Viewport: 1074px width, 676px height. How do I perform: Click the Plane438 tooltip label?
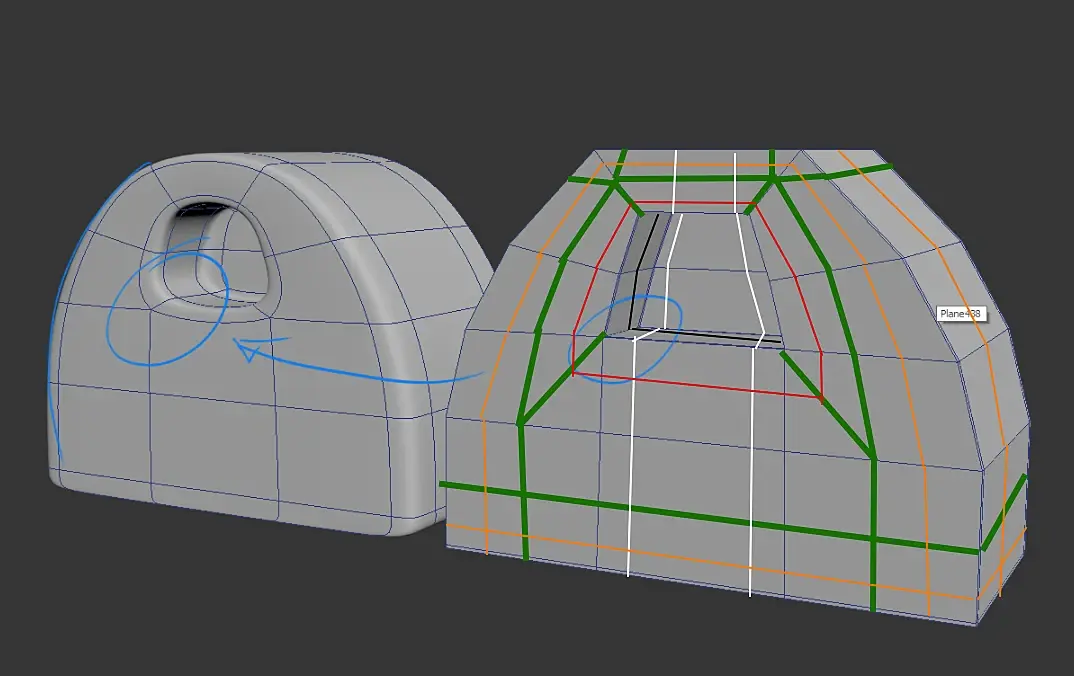961,314
